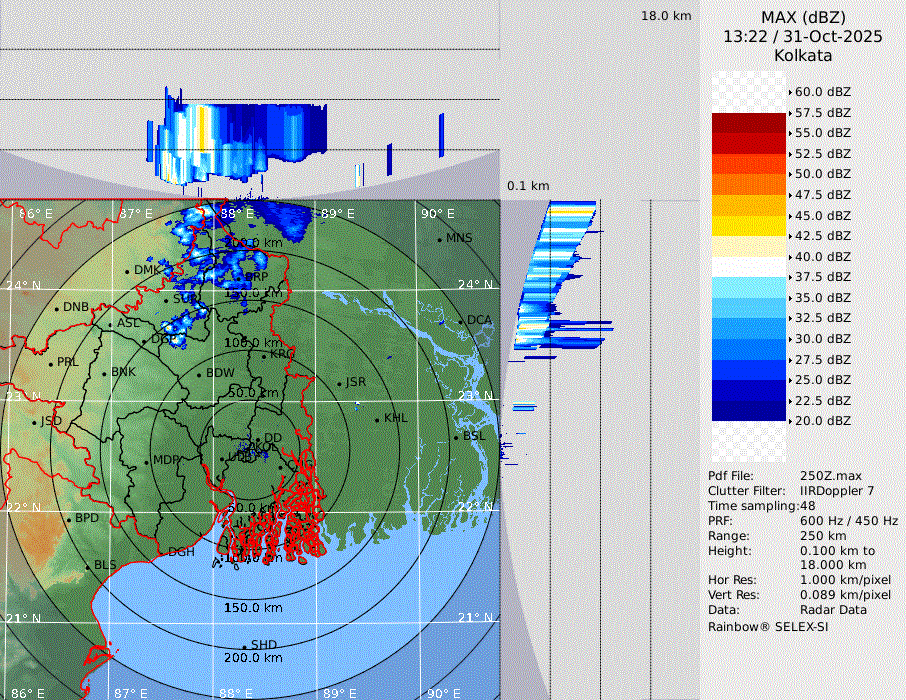
Task: Select the KHL station marker
Action: tap(377, 418)
